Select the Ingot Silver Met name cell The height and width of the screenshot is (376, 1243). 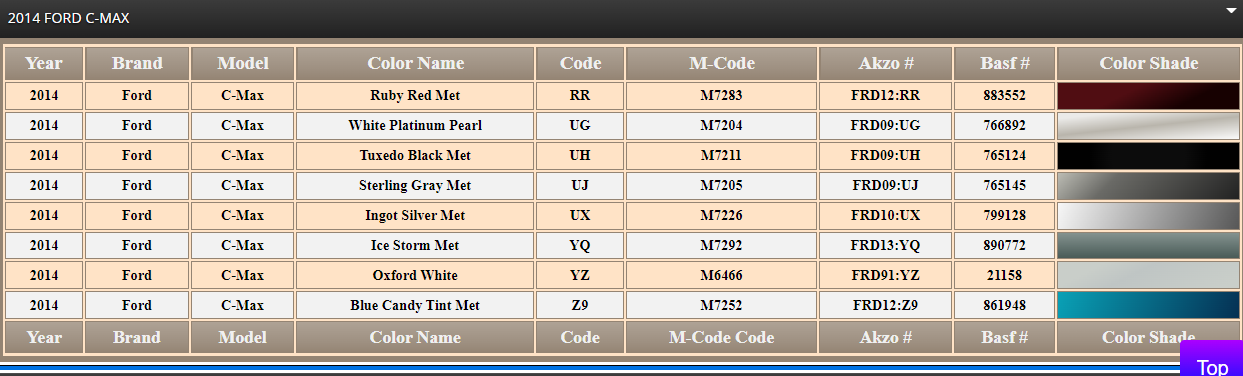click(416, 216)
